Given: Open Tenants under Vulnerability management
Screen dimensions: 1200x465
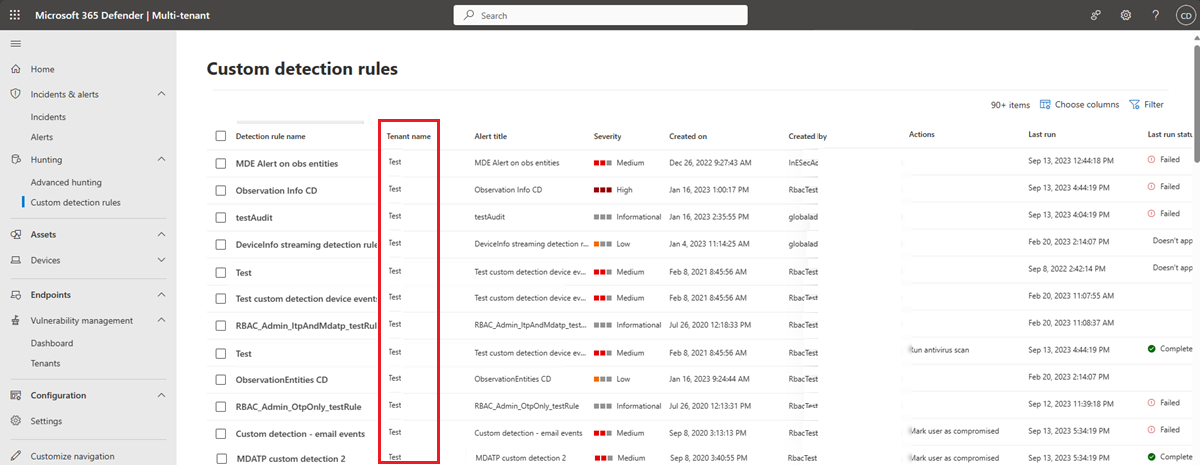Looking at the screenshot, I should coord(46,363).
